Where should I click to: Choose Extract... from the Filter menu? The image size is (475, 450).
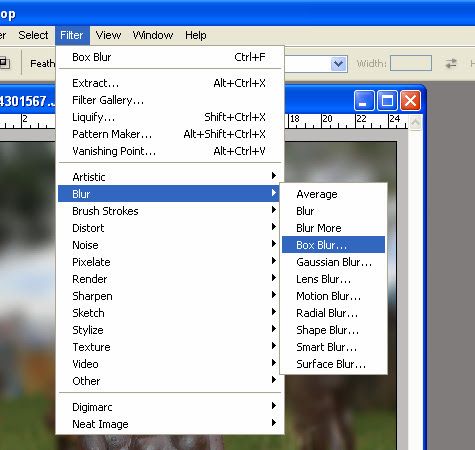(x=170, y=83)
